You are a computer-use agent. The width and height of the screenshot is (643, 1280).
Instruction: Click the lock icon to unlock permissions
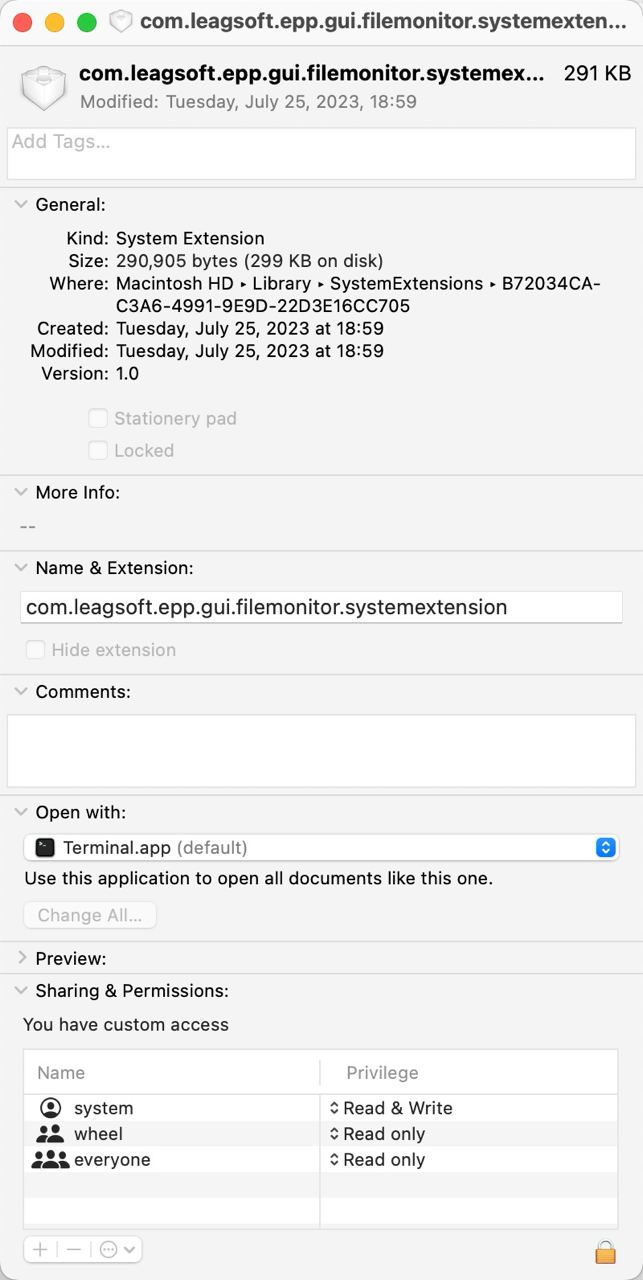[605, 1251]
